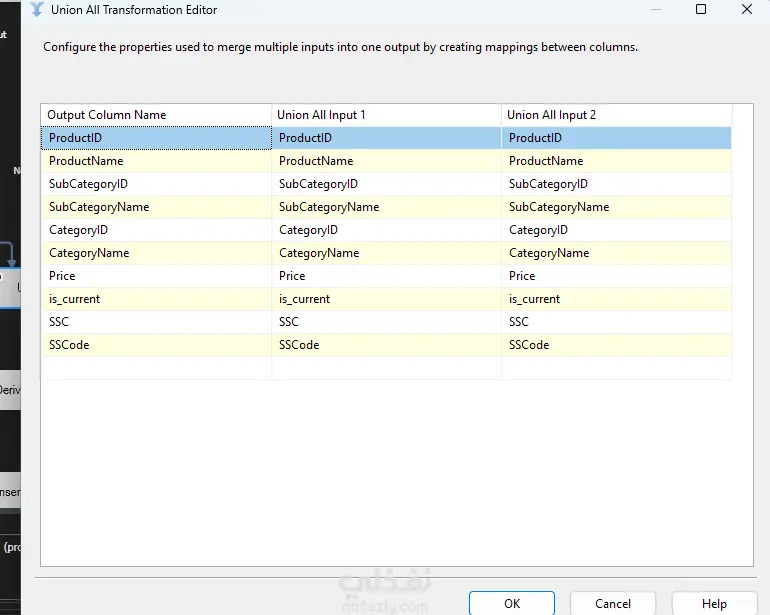
Task: Choose is_current cell under Union All Input 1
Action: [x=386, y=299]
